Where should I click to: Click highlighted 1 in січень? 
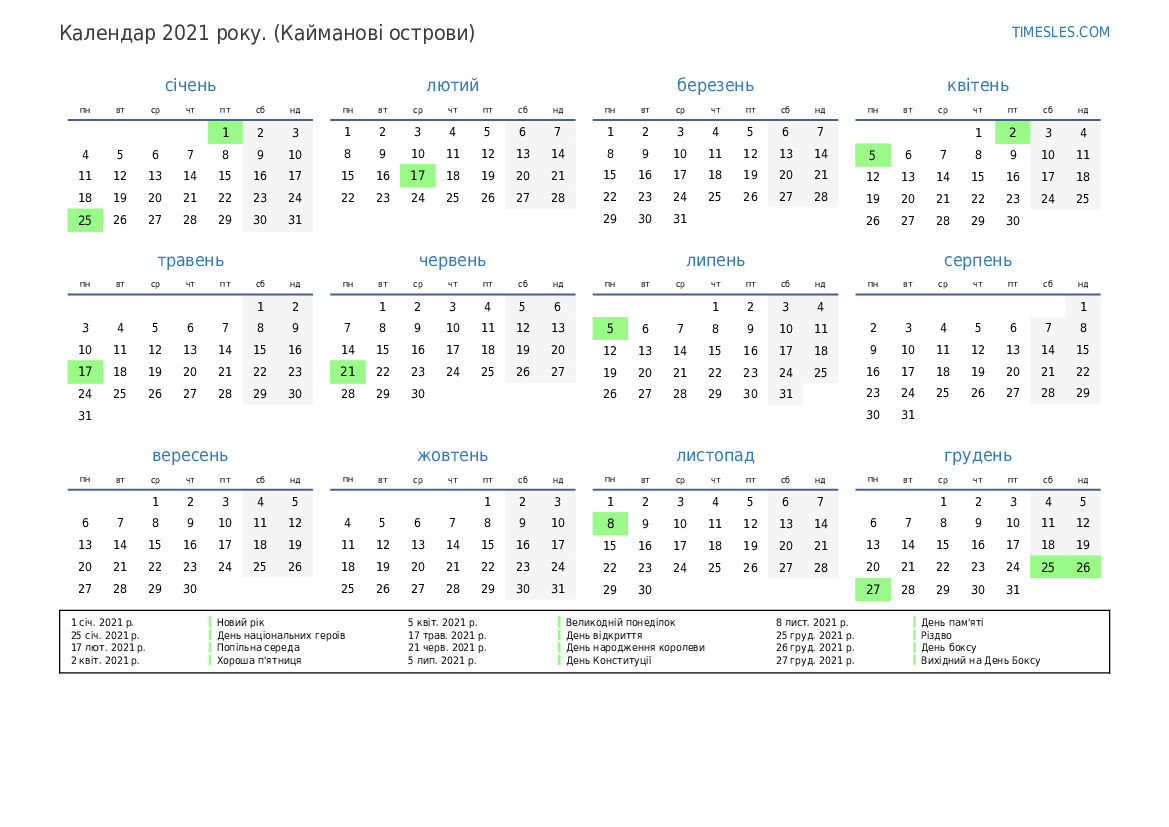[x=225, y=133]
